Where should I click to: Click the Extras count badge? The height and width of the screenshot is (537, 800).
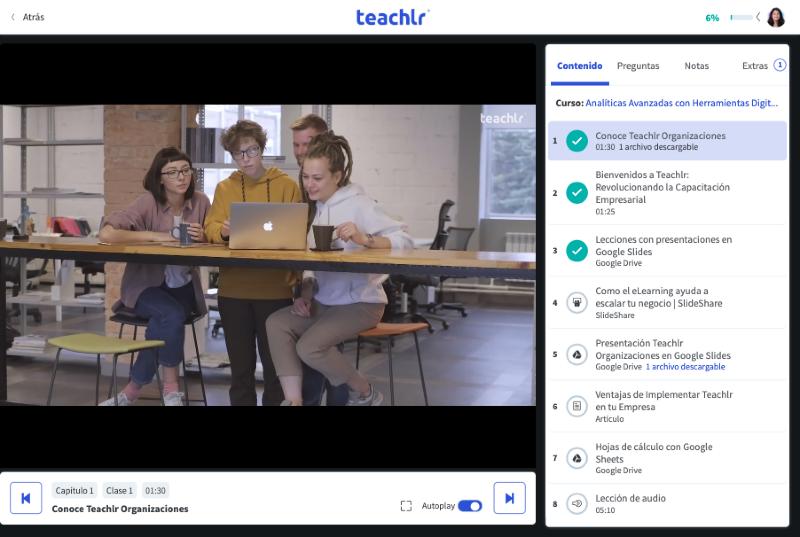(x=780, y=65)
